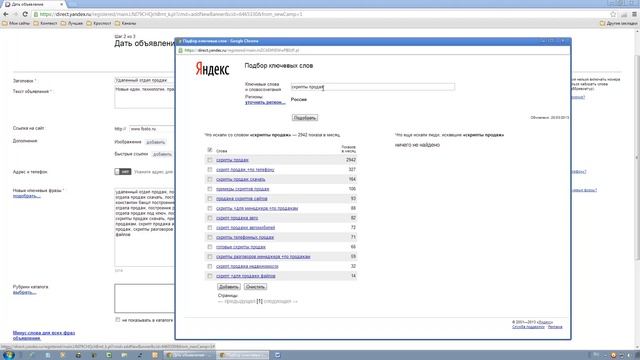Check the box for 'примеры скриптов продаж'
Viewport: 640px width, 360px height.
(x=210, y=189)
